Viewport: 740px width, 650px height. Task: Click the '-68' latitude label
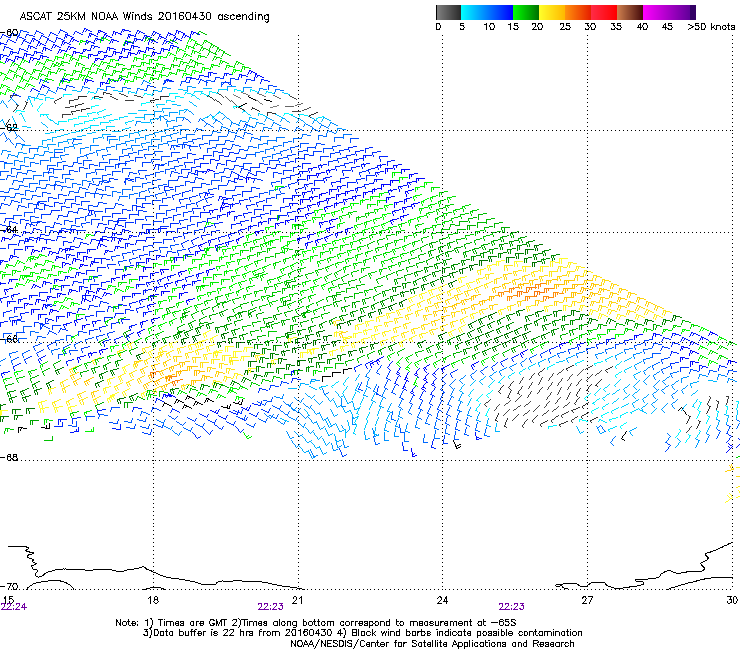pyautogui.click(x=9, y=457)
